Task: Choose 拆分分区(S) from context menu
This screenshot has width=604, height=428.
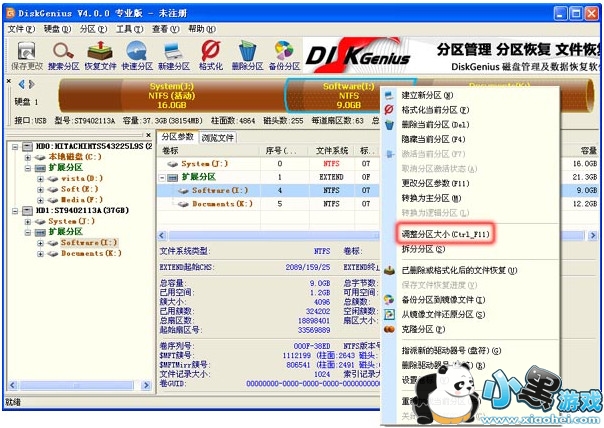Action: (470, 249)
